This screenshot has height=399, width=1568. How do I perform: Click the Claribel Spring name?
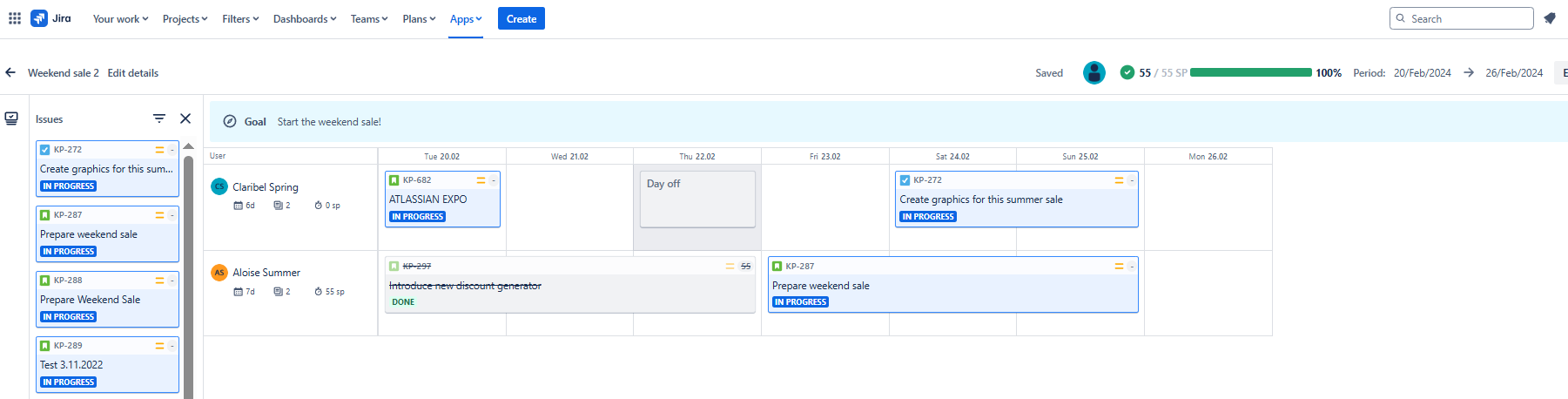pos(266,186)
